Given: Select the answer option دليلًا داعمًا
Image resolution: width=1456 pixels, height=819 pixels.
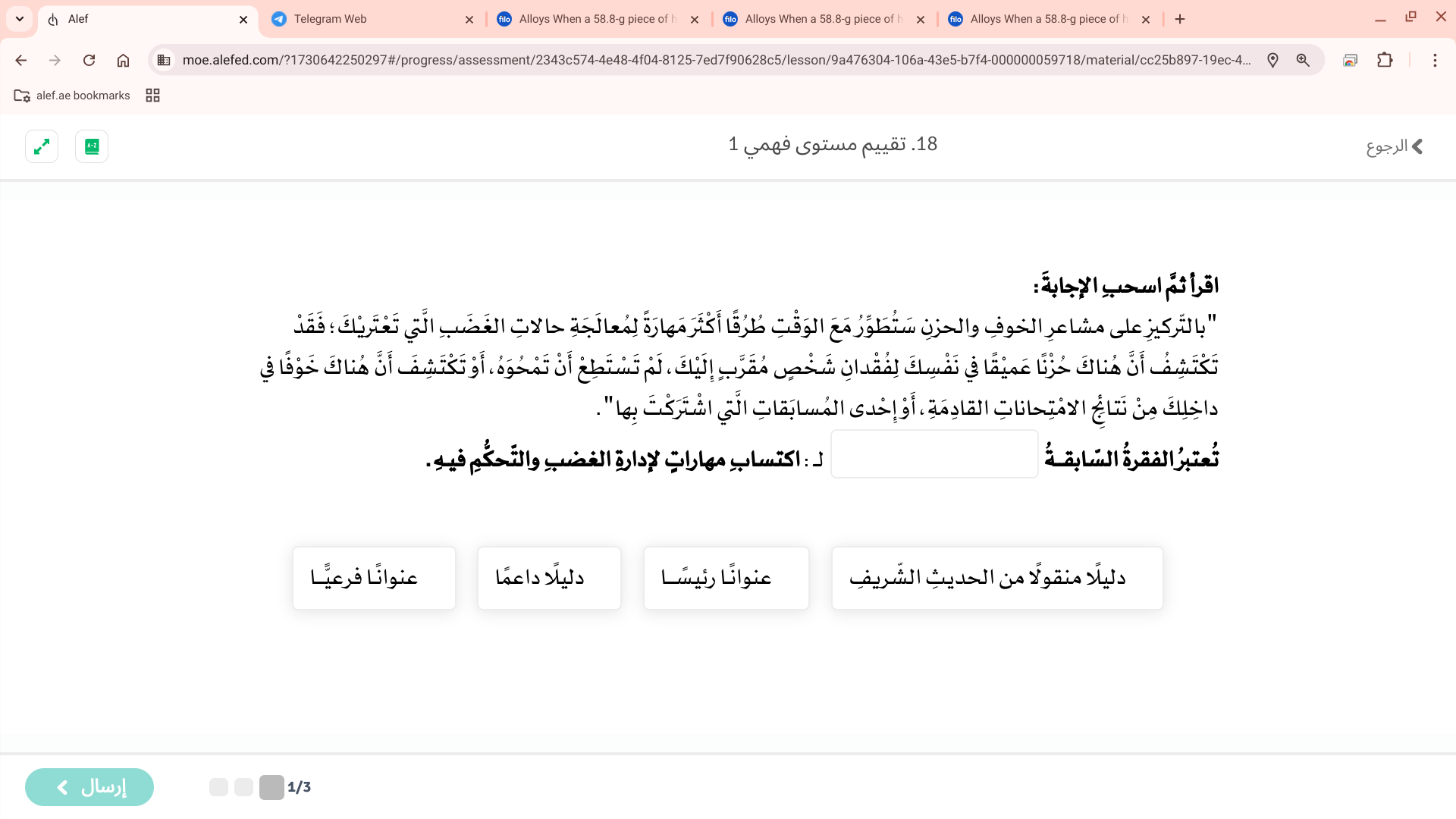Looking at the screenshot, I should click(549, 578).
